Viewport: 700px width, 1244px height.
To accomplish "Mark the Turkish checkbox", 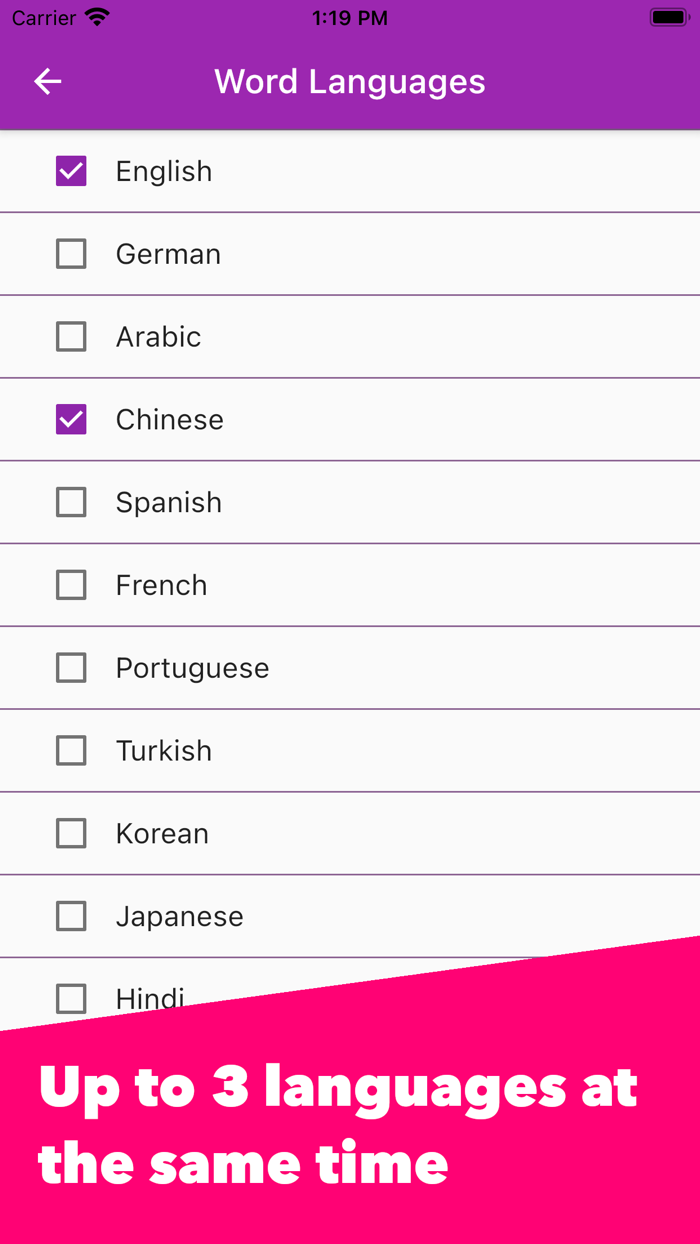I will point(71,751).
